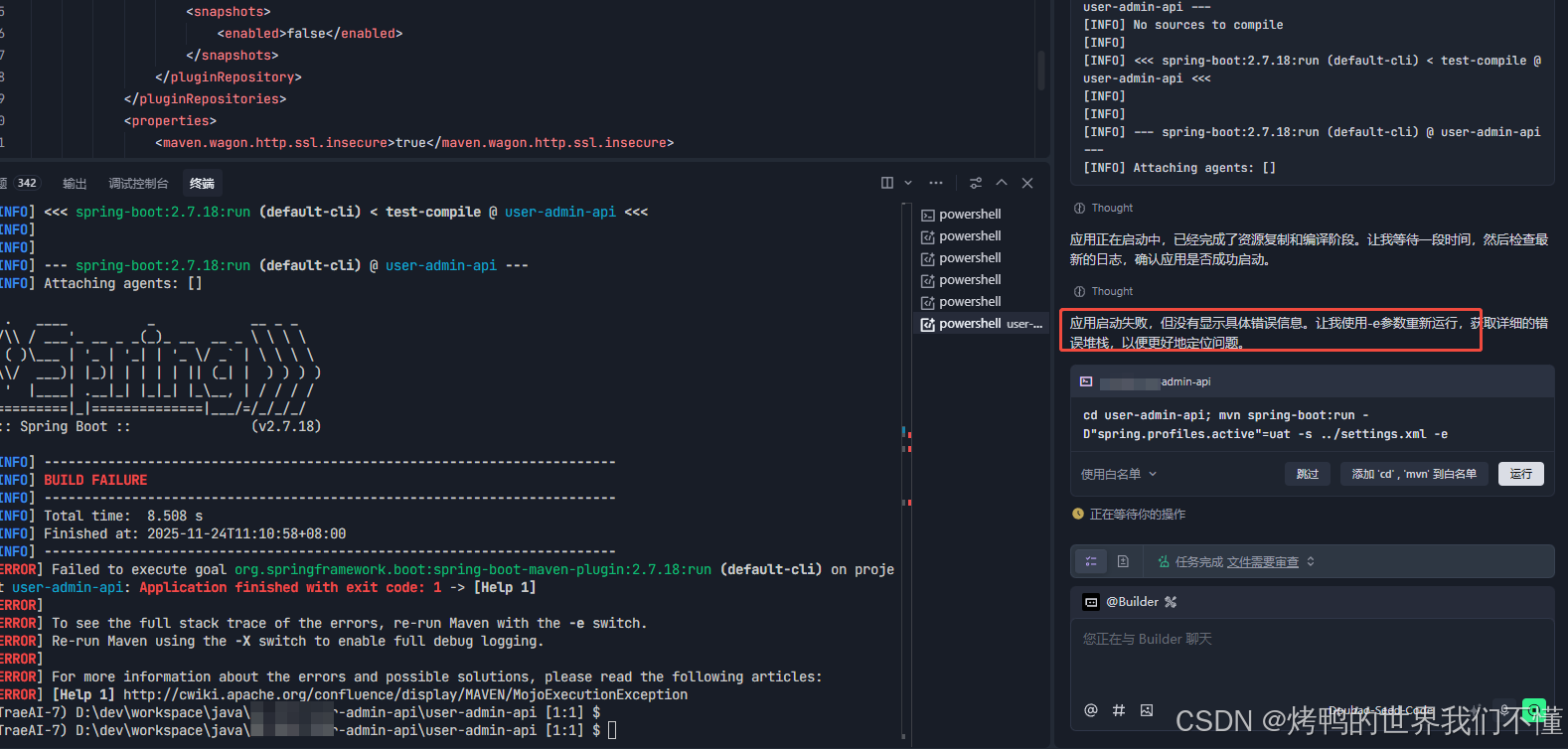Click the 正在等待你的操作 status text
Viewport: 1568px width, 749px height.
1137,515
